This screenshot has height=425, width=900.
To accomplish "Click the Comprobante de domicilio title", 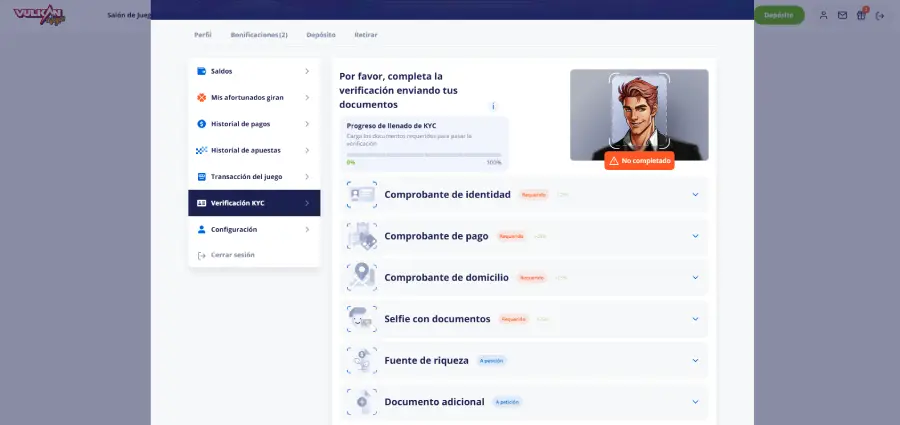I will 447,277.
